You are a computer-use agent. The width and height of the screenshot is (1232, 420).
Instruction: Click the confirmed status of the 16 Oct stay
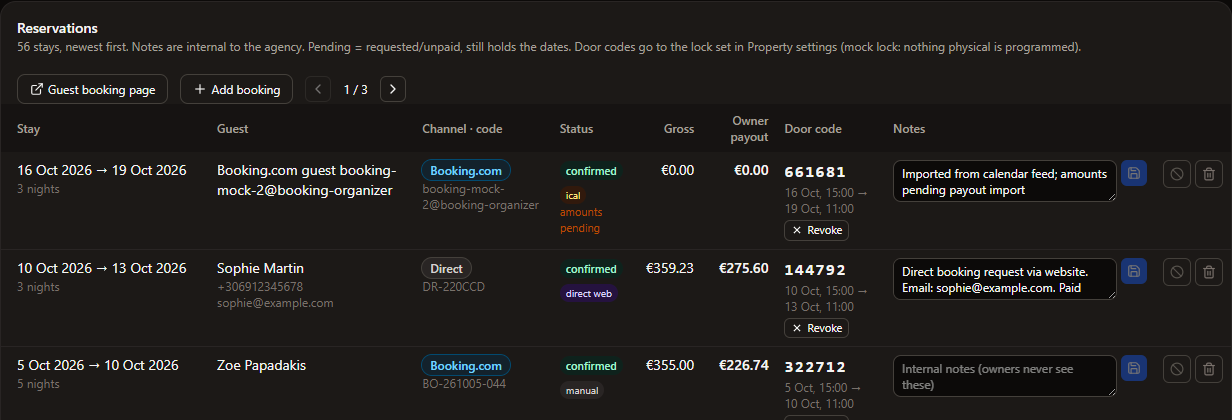(x=590, y=171)
